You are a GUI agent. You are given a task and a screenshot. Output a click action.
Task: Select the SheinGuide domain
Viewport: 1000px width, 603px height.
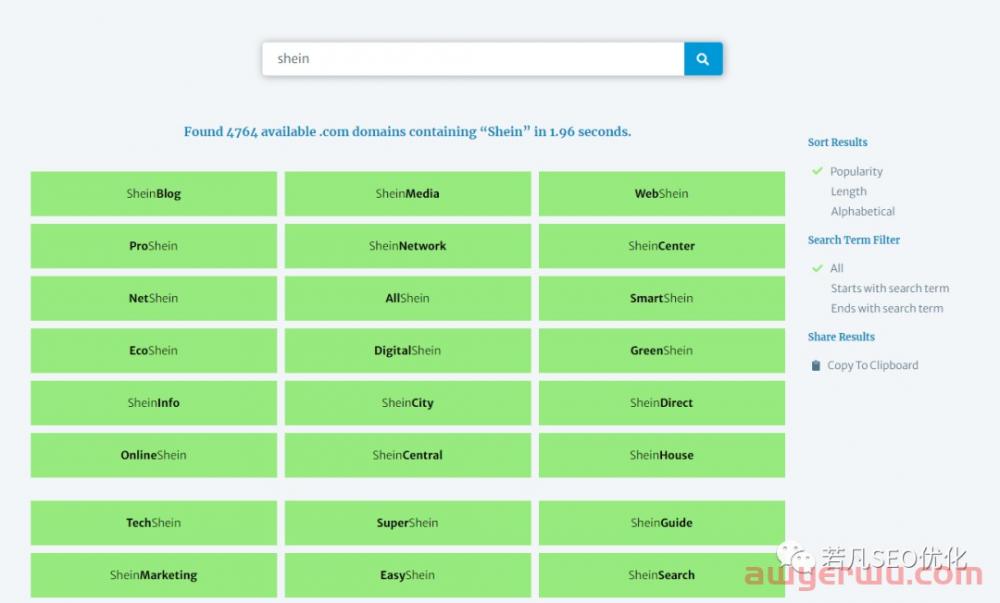click(x=662, y=523)
